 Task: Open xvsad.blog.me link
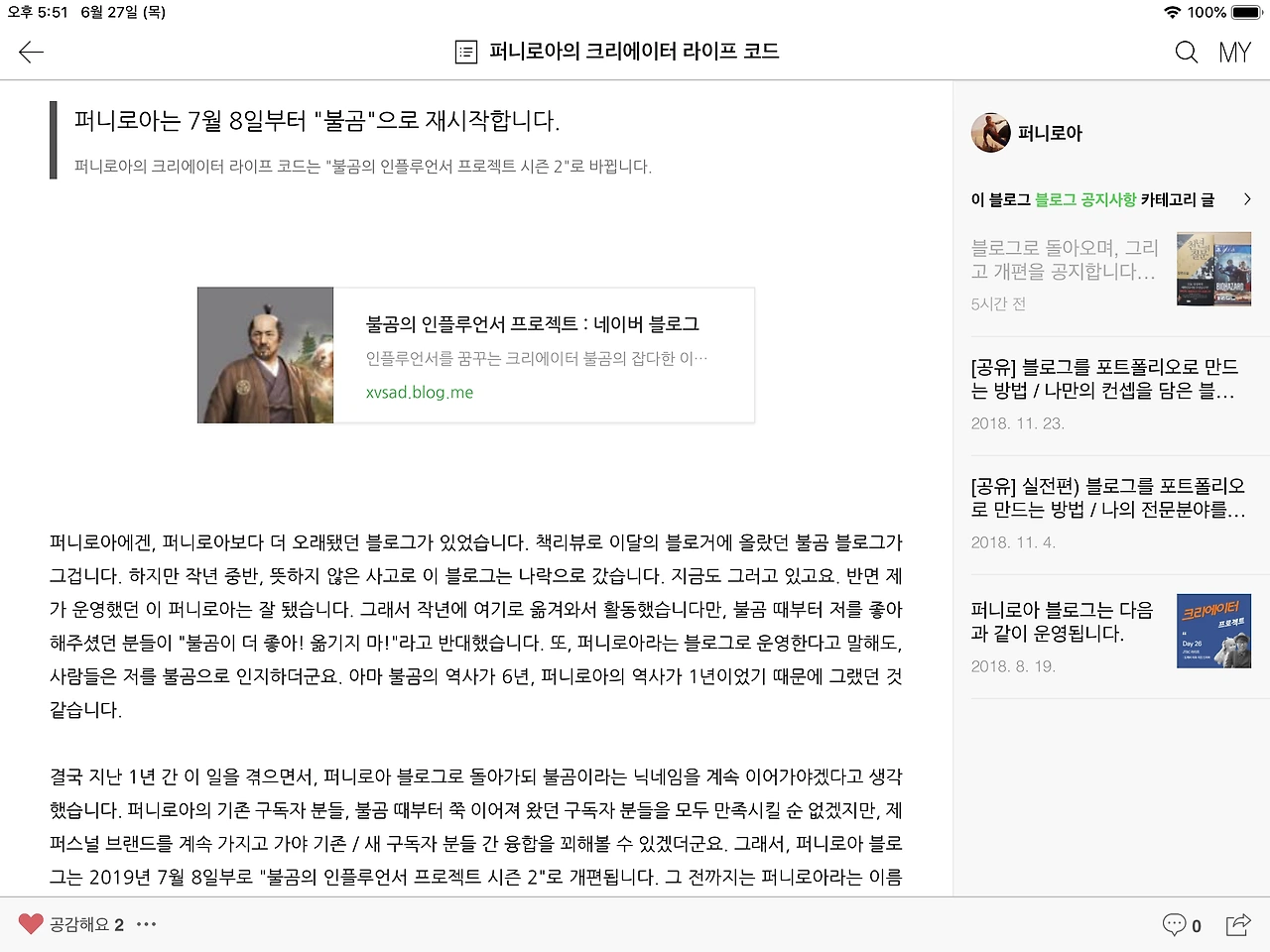click(420, 392)
